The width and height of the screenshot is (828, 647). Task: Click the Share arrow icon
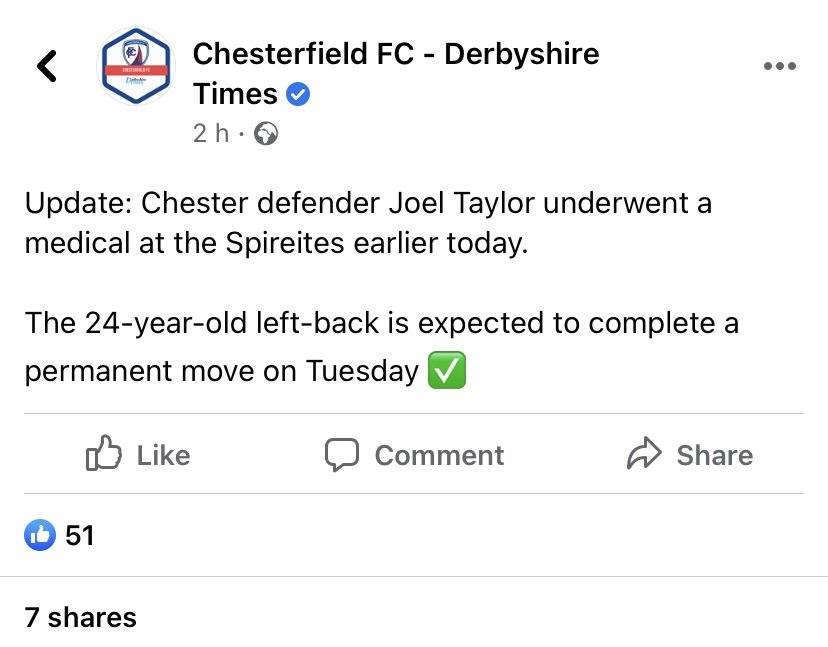[644, 453]
